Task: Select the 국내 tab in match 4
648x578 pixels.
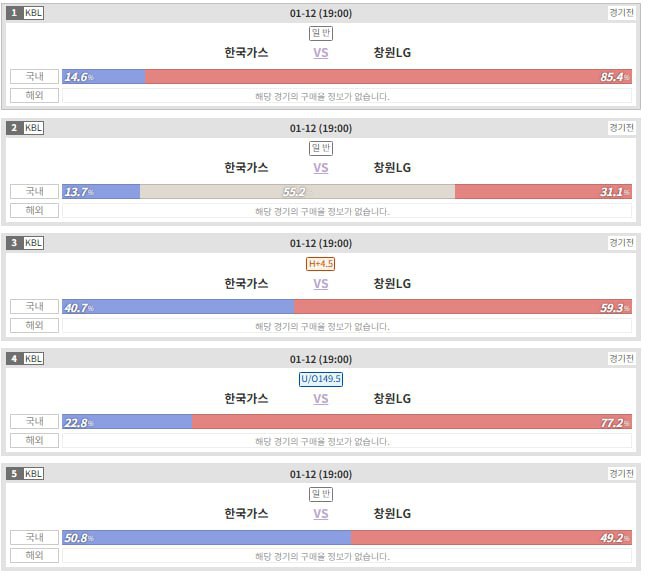Action: [x=35, y=422]
